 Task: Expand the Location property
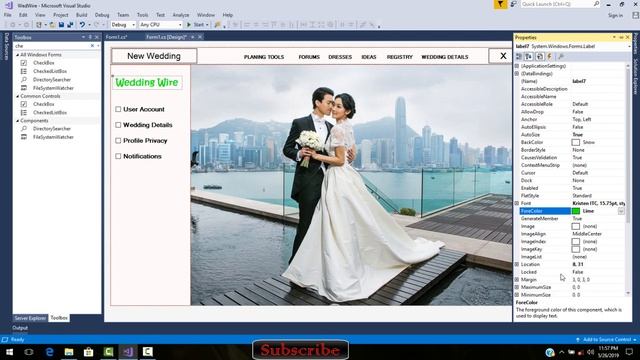click(x=517, y=264)
